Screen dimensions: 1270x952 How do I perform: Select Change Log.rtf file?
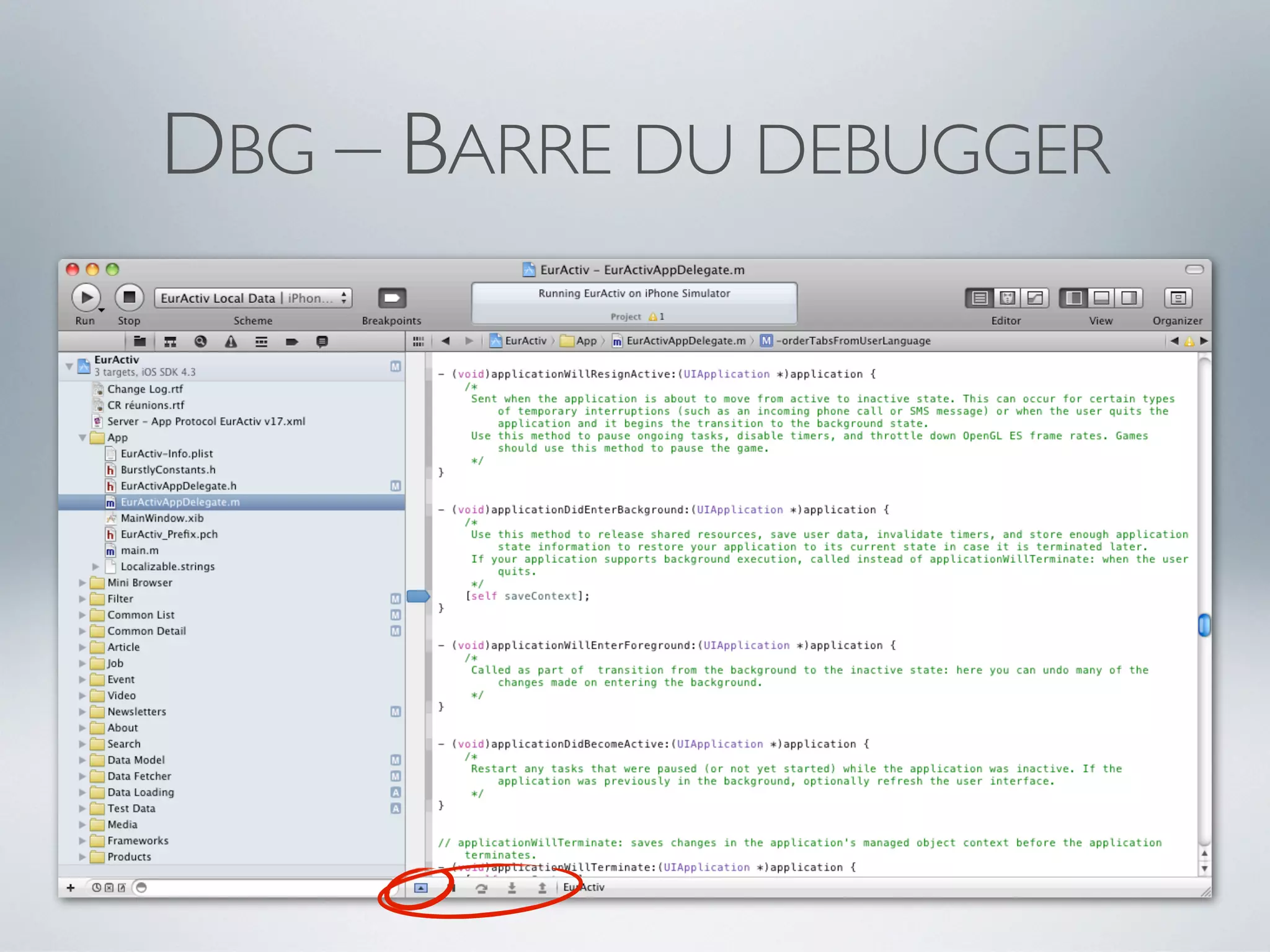[x=231, y=389]
